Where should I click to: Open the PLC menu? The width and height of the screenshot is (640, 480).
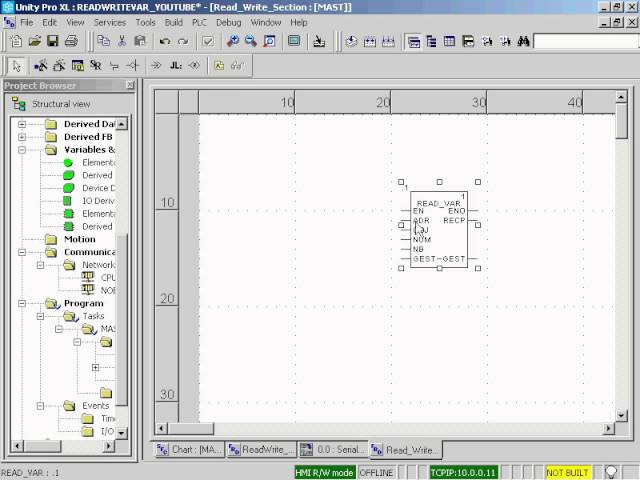point(199,22)
